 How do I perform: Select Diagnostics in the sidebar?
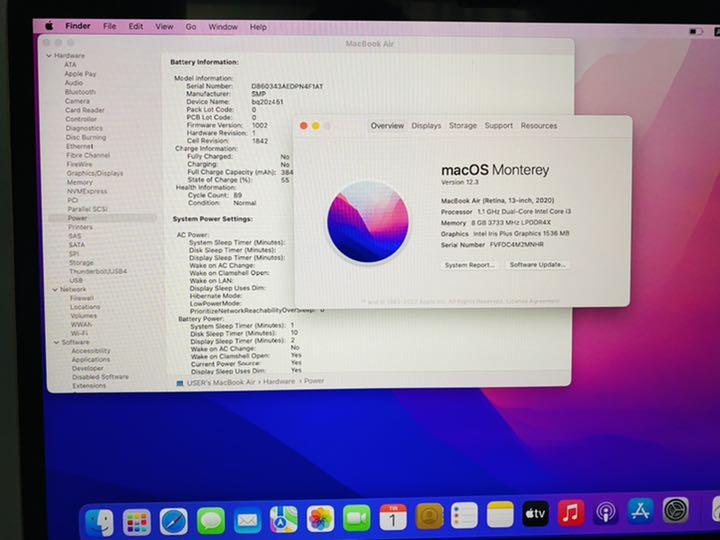click(84, 128)
